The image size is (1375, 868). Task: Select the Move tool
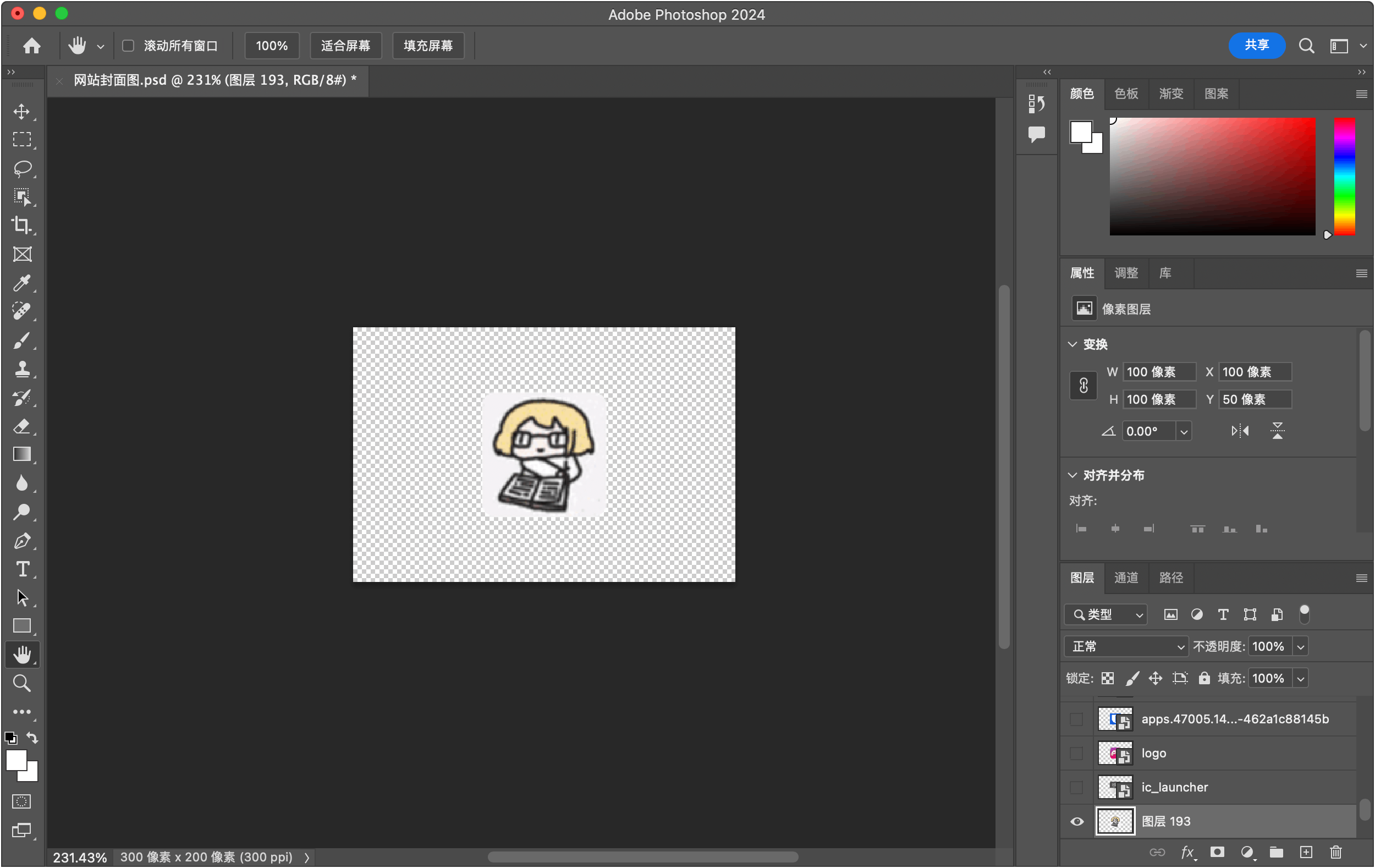(21, 111)
